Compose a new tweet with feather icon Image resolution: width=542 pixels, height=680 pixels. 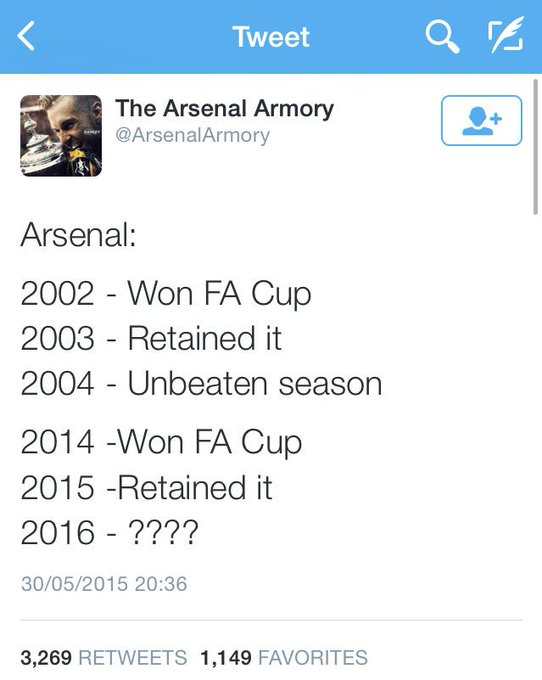click(x=506, y=35)
